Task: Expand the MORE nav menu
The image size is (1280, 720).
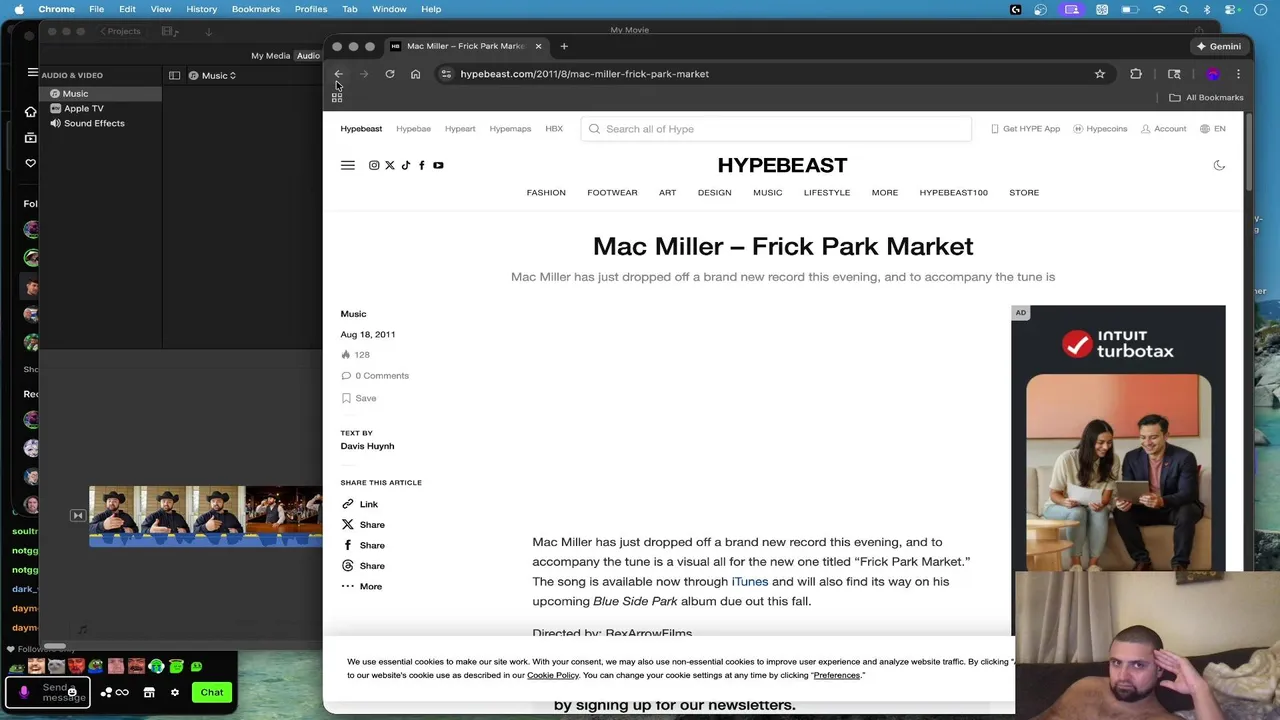Action: [885, 193]
